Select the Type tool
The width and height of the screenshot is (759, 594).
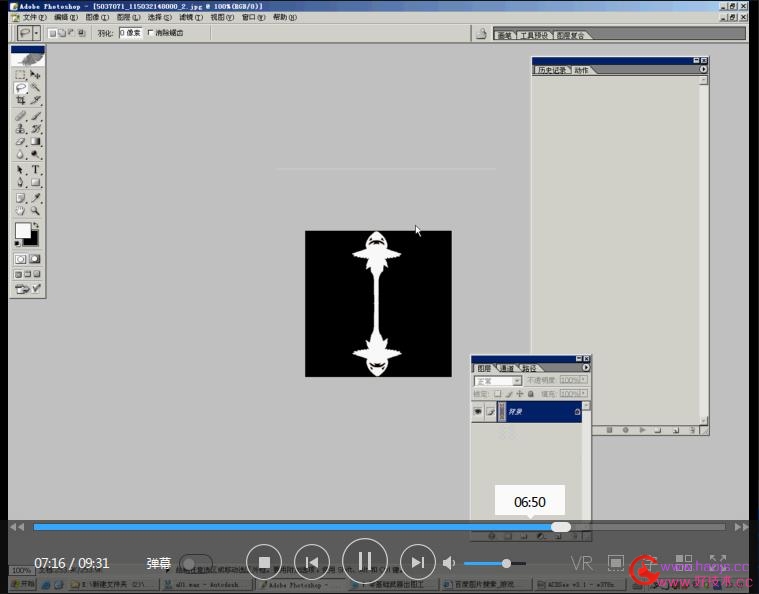(x=35, y=170)
